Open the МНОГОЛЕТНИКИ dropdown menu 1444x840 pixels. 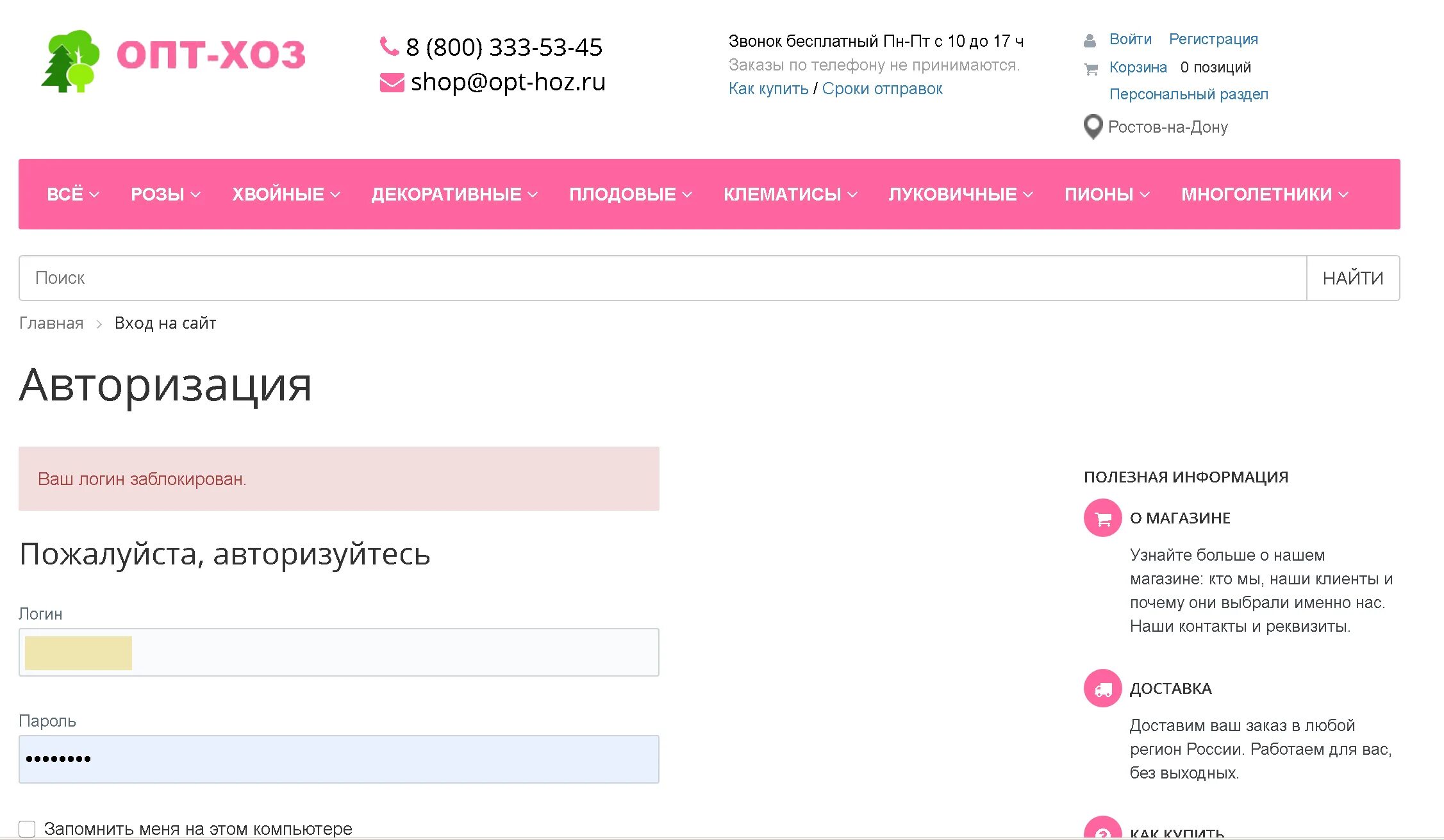1265,194
